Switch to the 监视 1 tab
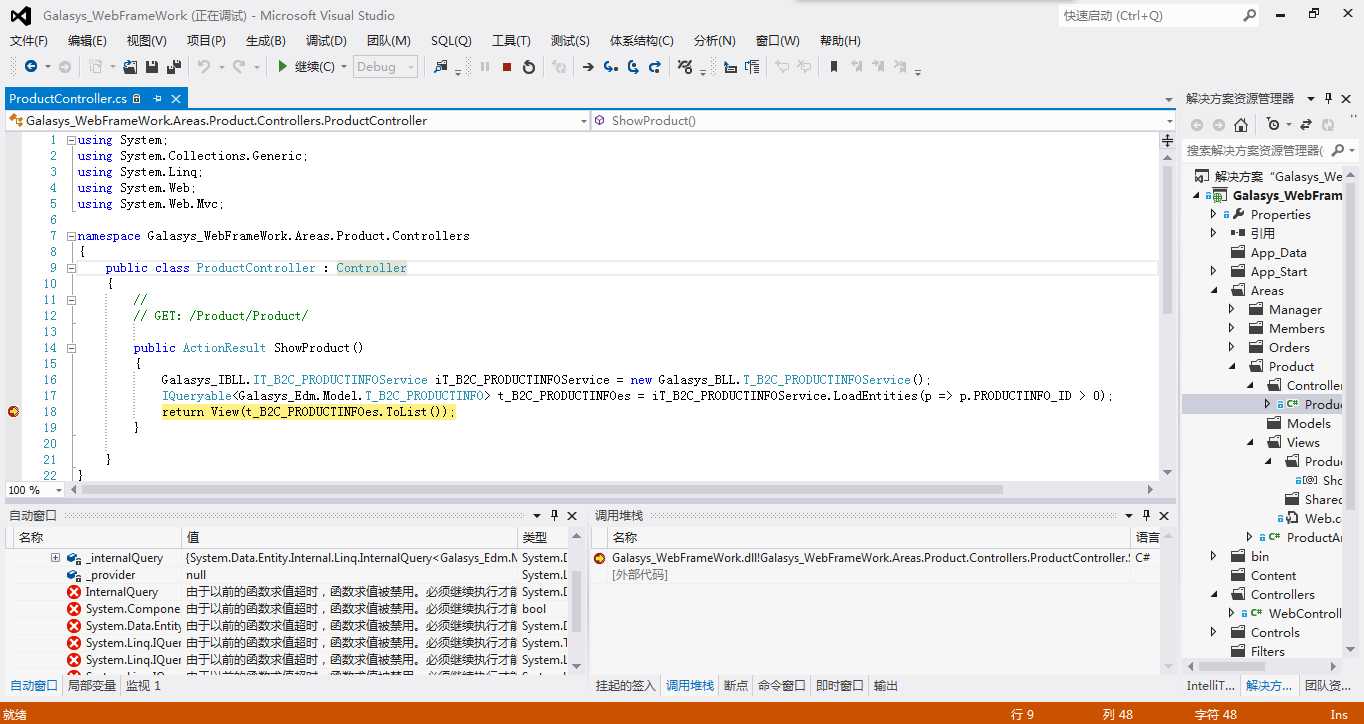Image resolution: width=1364 pixels, height=724 pixels. pyautogui.click(x=143, y=686)
